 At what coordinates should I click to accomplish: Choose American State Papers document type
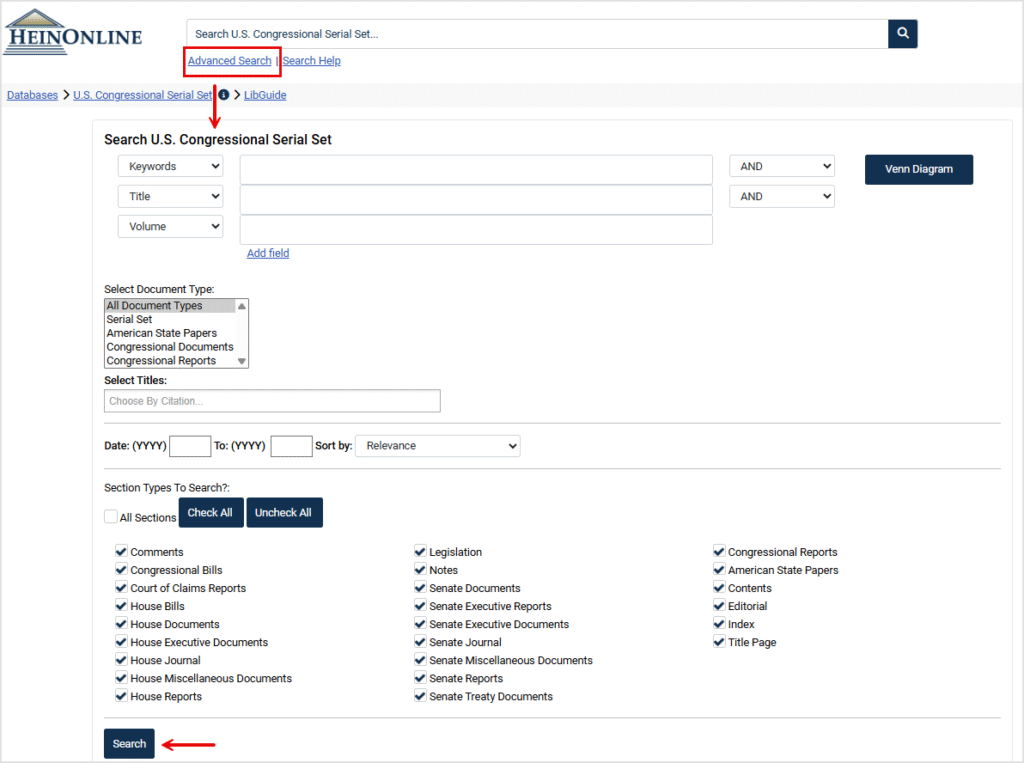tap(162, 333)
